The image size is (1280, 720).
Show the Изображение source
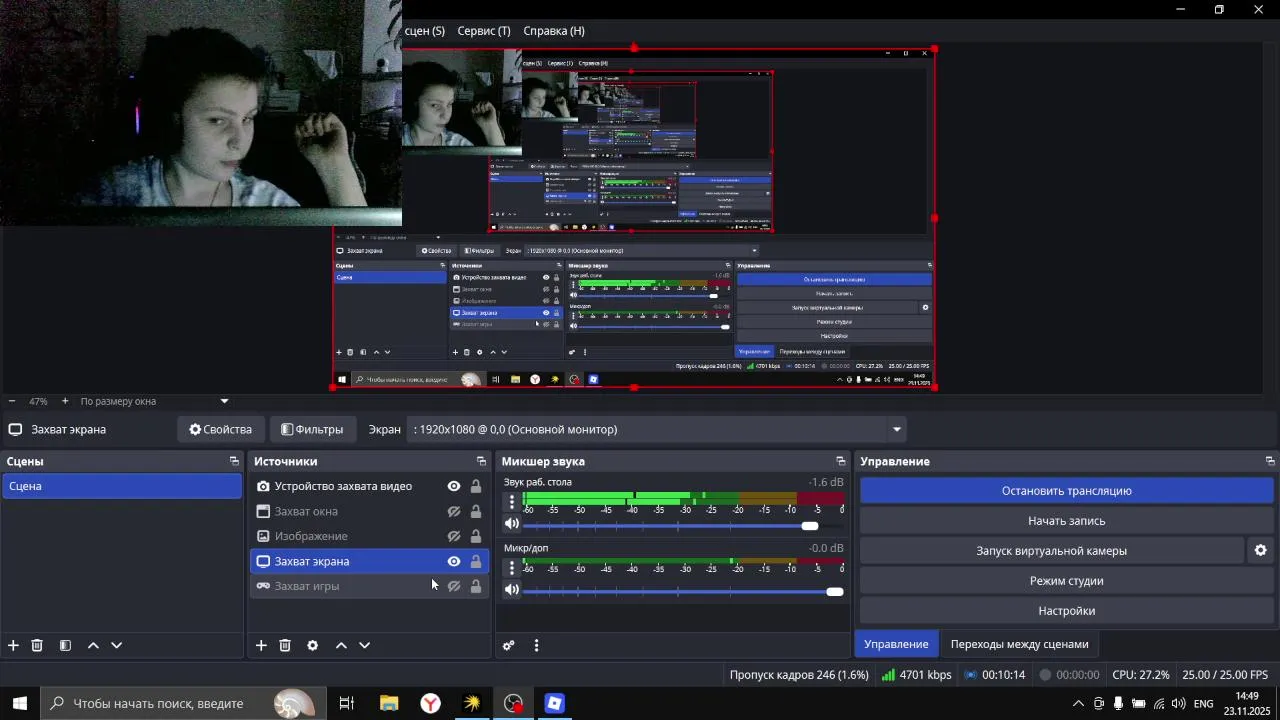point(454,536)
